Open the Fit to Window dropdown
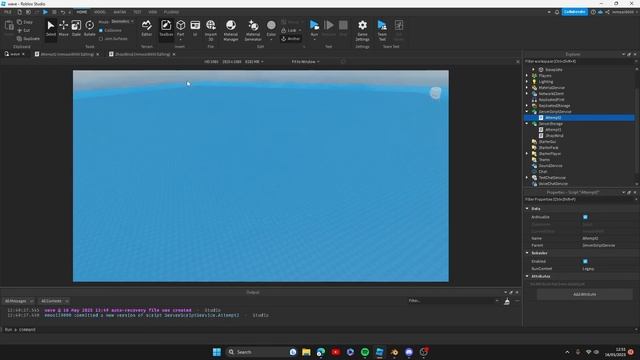The height and width of the screenshot is (360, 640). point(305,62)
